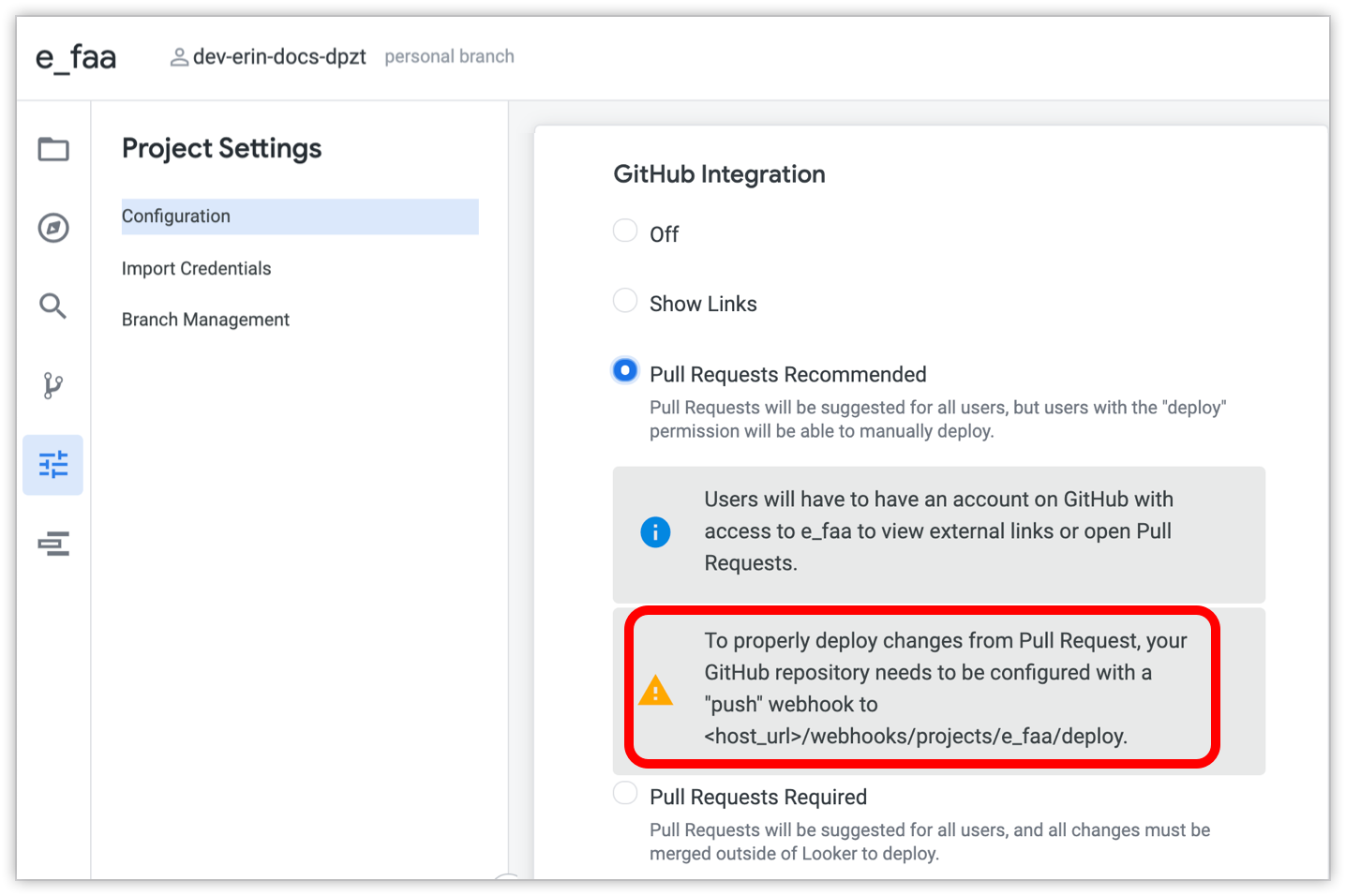Select Pull Requests Required radio button
Viewport: 1346px width, 896px height.
point(625,794)
